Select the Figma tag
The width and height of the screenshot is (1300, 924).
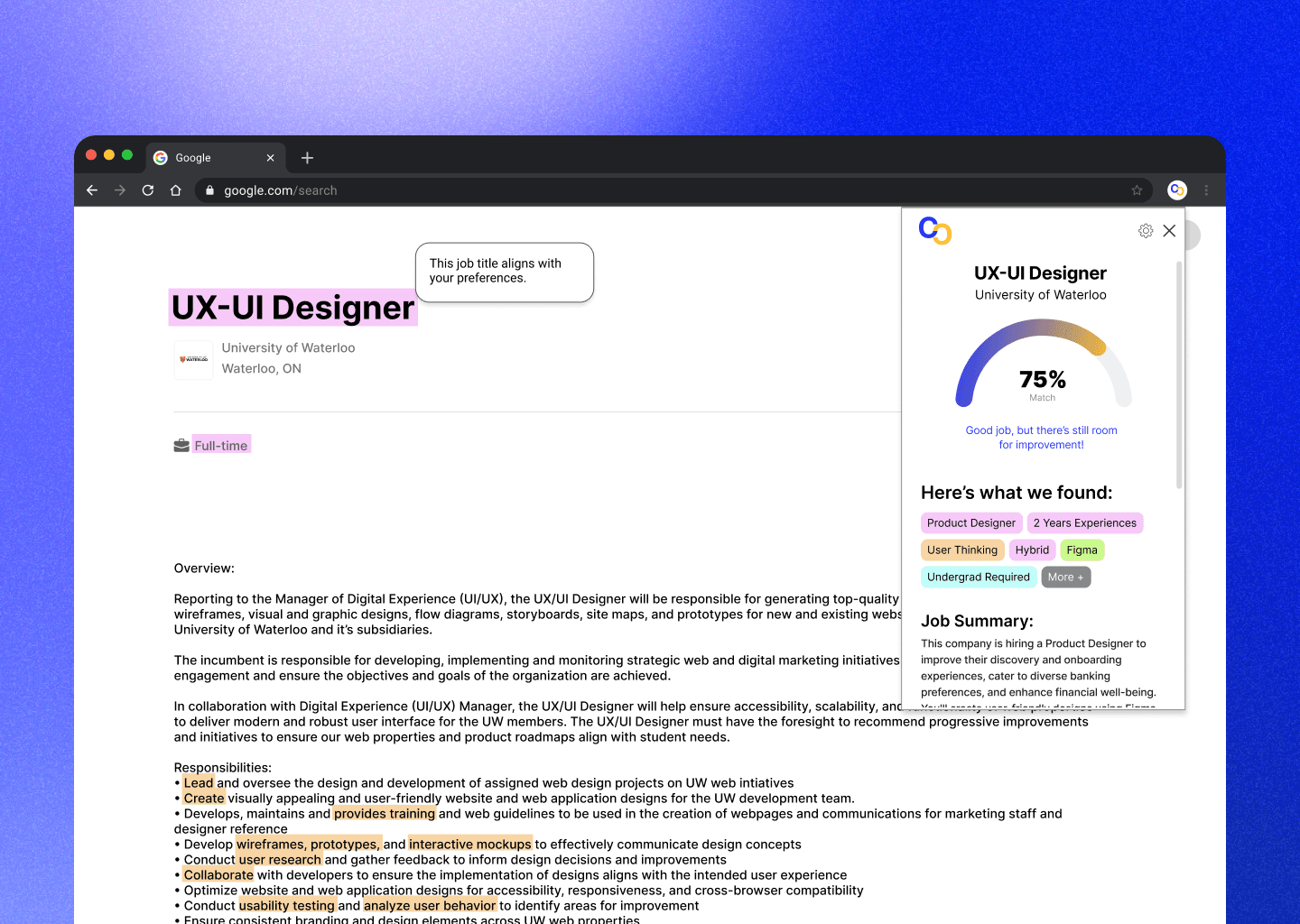[1082, 550]
